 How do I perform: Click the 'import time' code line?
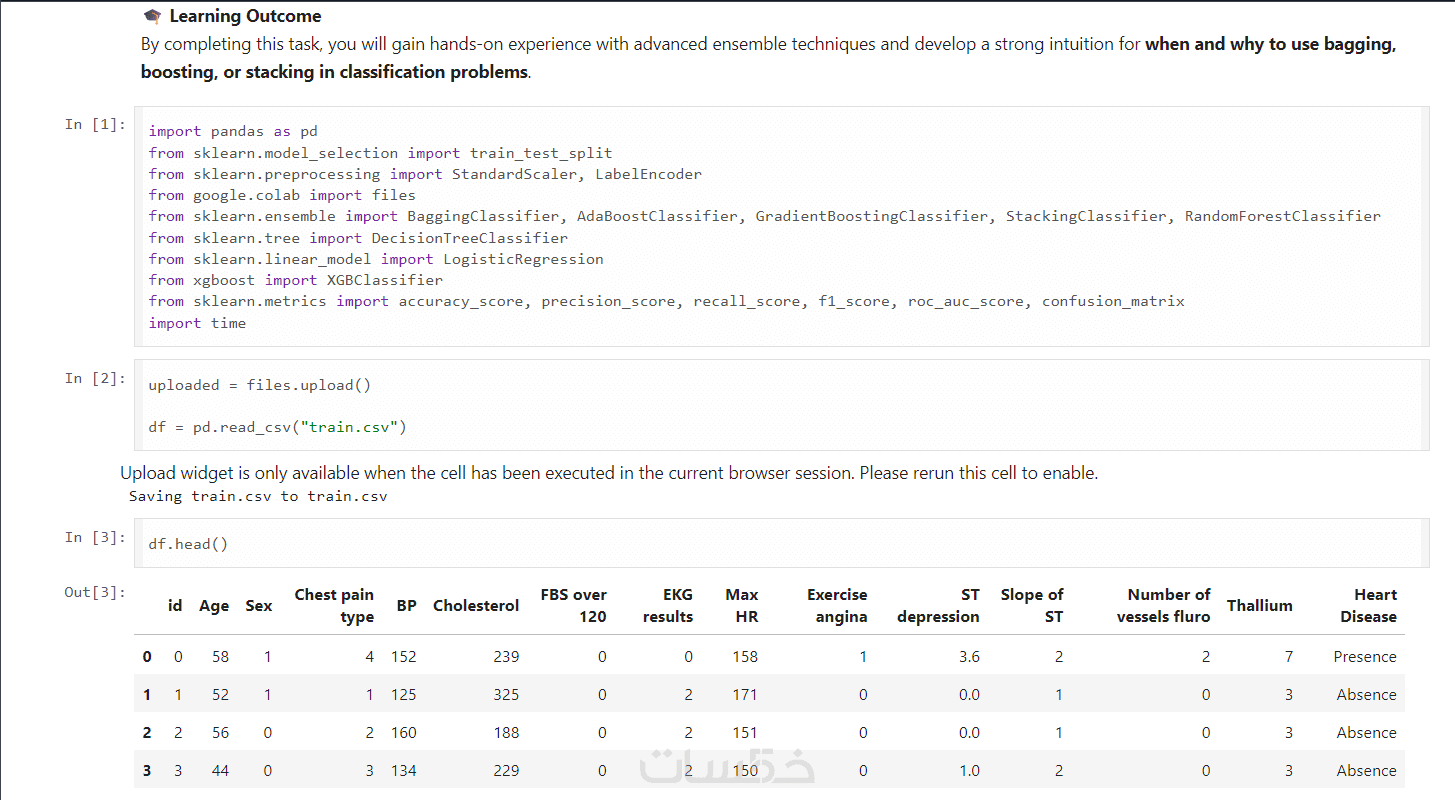pyautogui.click(x=197, y=323)
